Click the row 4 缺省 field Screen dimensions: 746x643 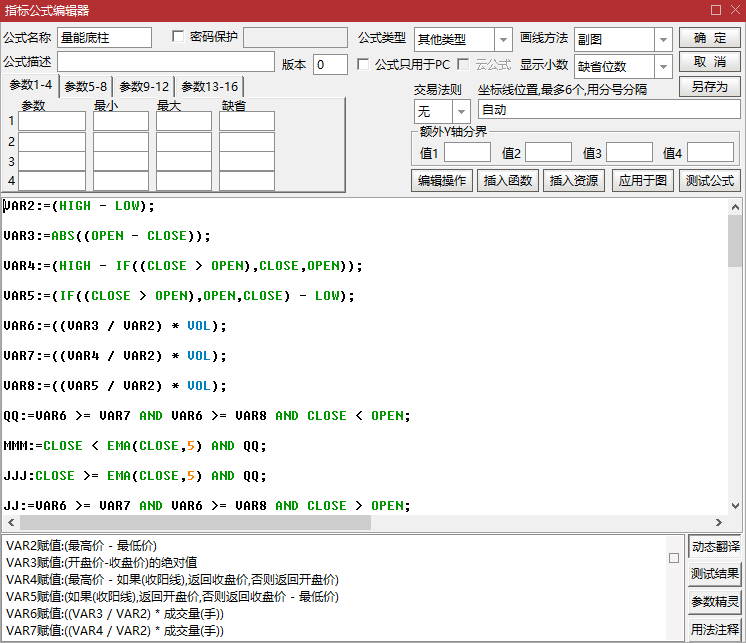point(246,181)
